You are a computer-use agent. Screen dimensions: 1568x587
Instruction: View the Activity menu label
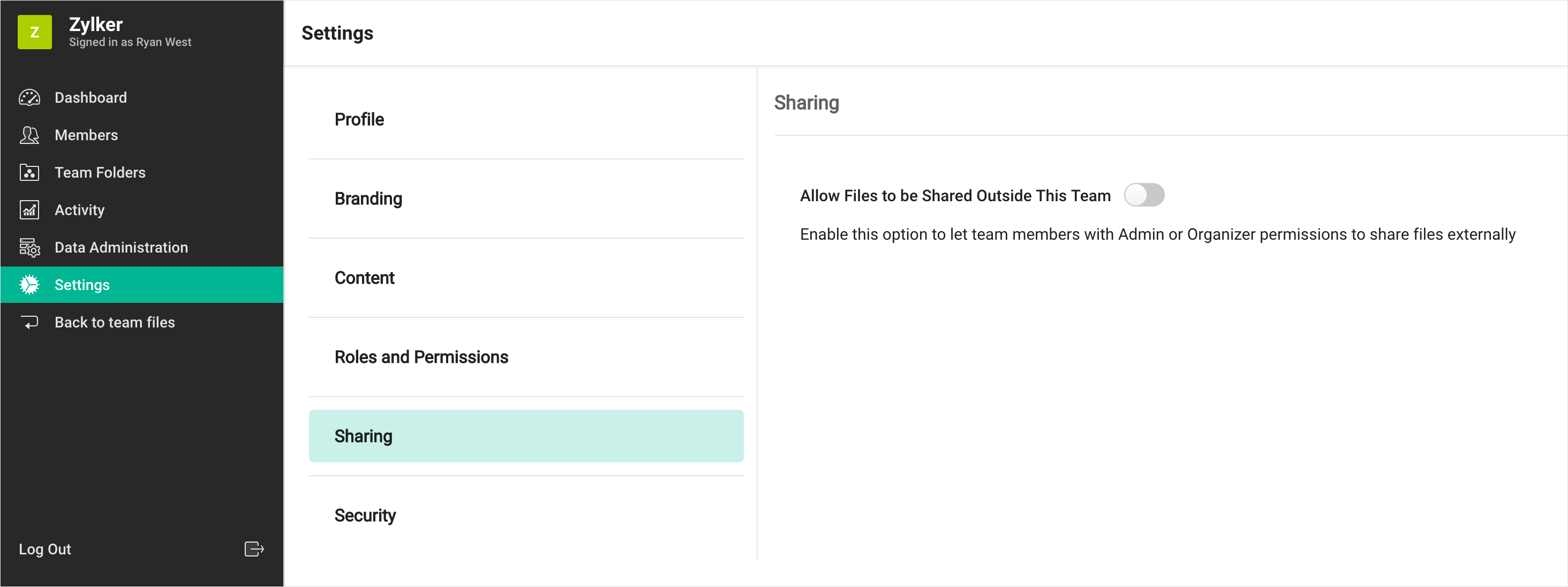pos(80,210)
